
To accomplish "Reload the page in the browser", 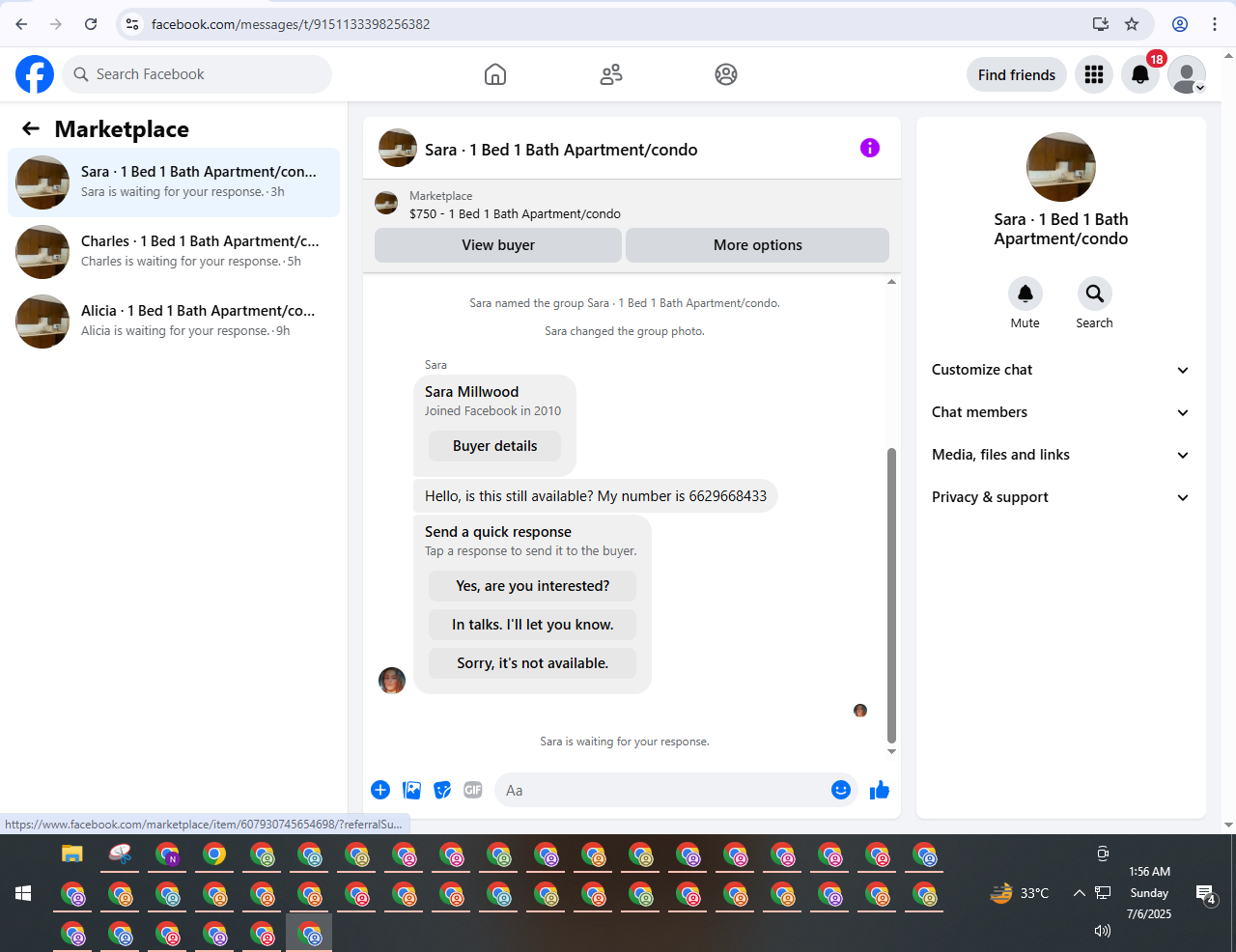I will (91, 24).
